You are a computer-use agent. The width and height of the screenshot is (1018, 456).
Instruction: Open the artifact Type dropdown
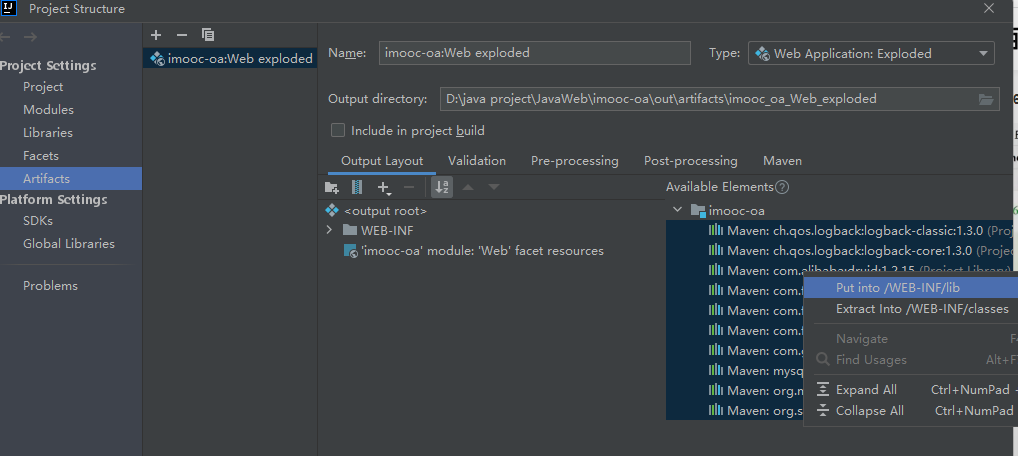[x=871, y=53]
